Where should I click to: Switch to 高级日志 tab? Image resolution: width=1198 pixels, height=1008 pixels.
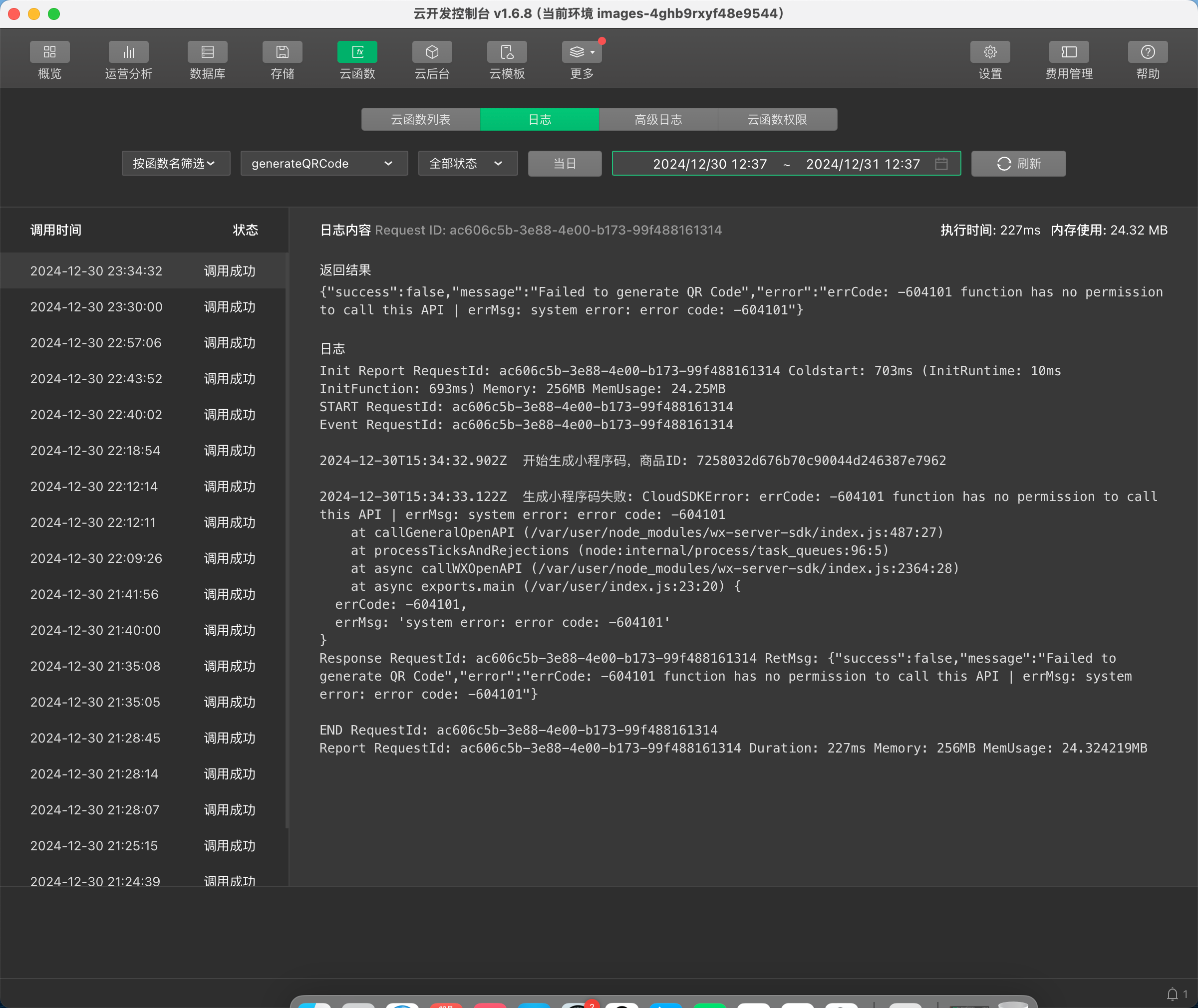tap(658, 119)
